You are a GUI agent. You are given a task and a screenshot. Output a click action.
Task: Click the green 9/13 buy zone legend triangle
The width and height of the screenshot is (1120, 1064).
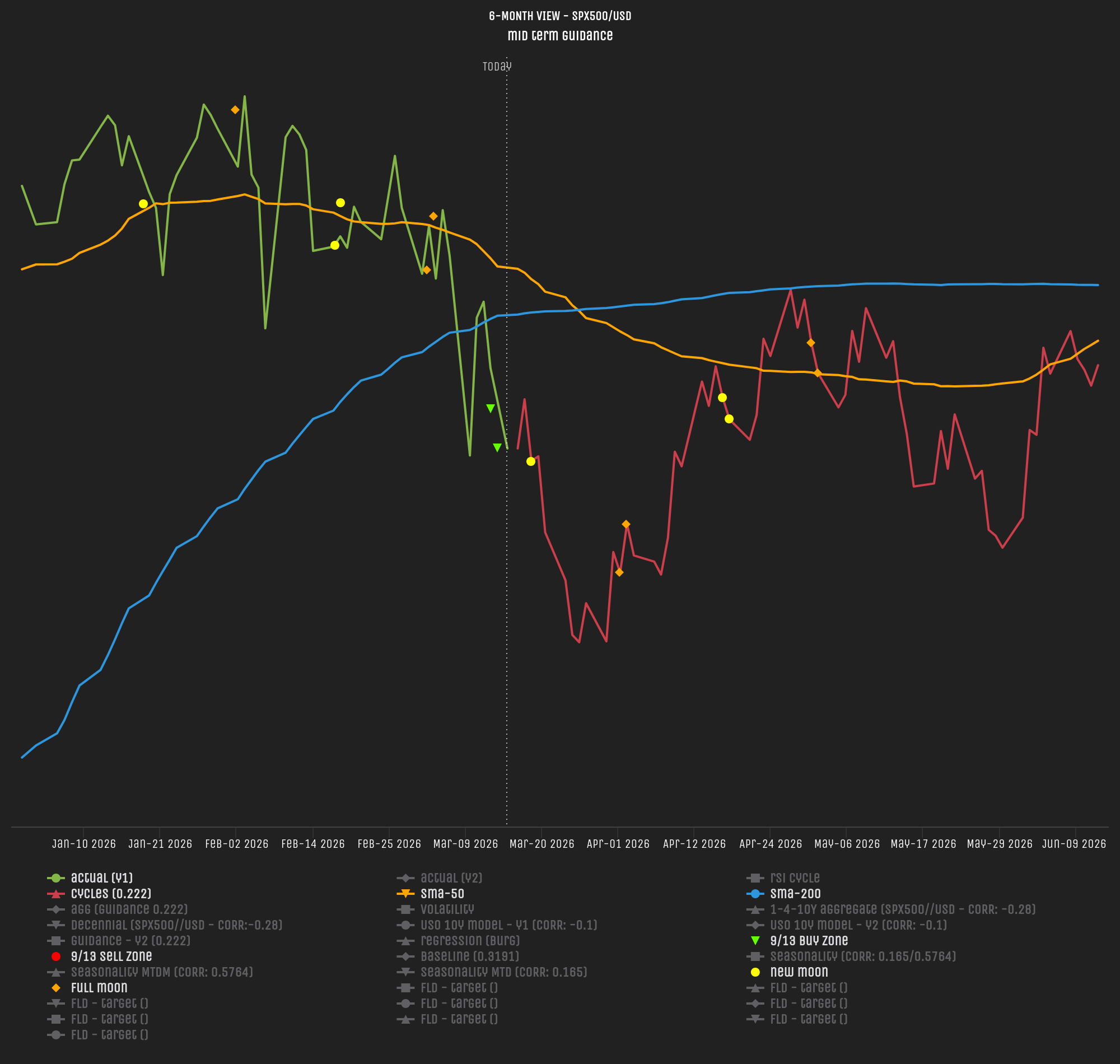click(755, 941)
